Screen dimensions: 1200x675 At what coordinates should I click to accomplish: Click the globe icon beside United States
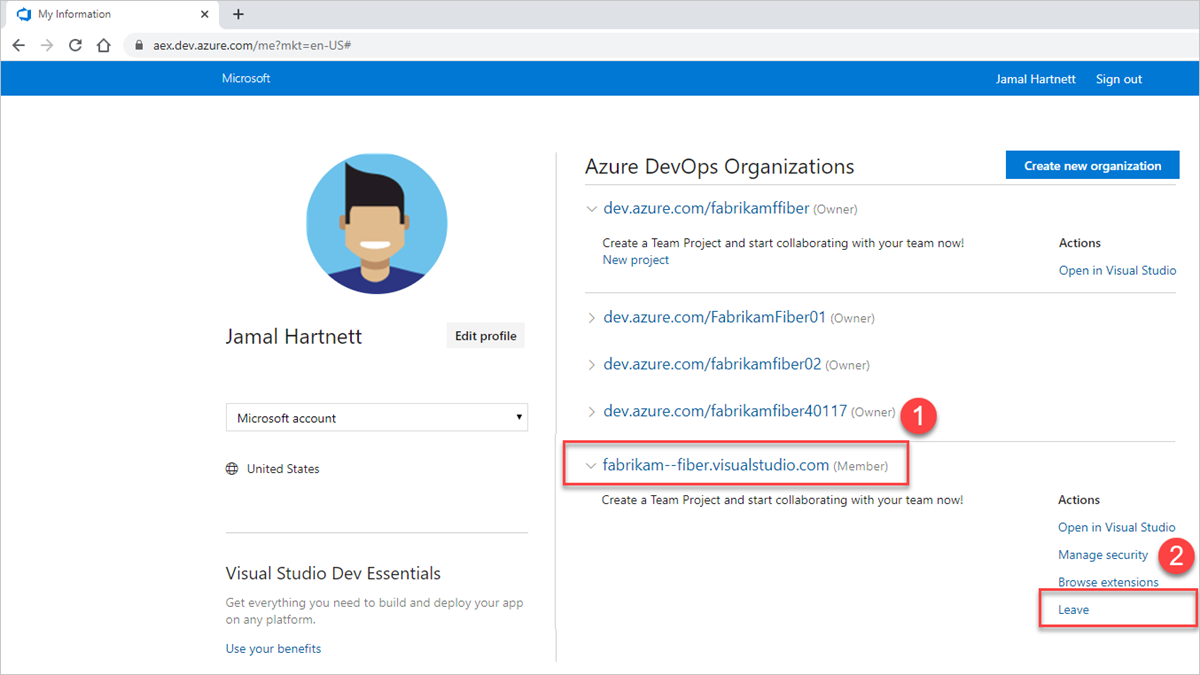pyautogui.click(x=233, y=469)
